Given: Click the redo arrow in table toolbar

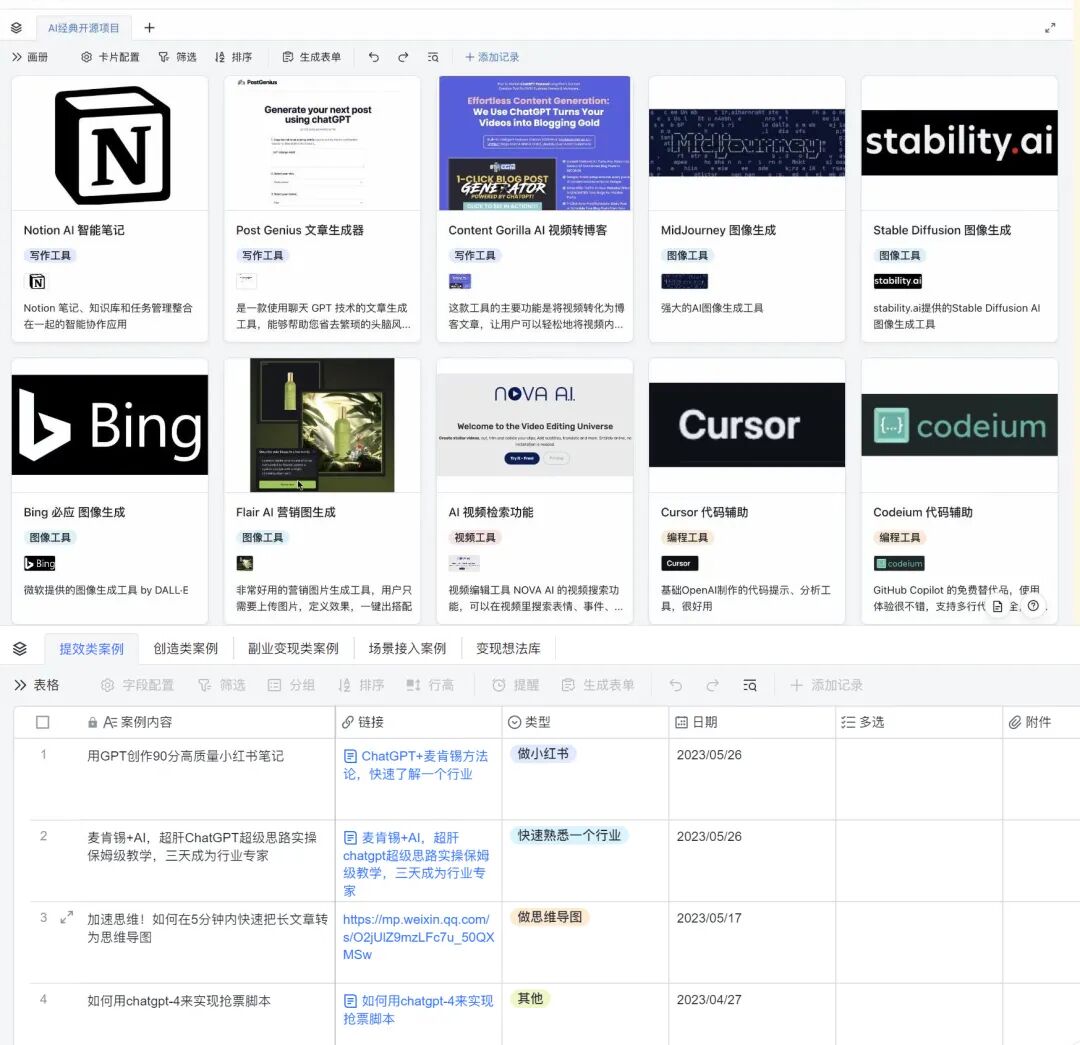Looking at the screenshot, I should (x=712, y=685).
